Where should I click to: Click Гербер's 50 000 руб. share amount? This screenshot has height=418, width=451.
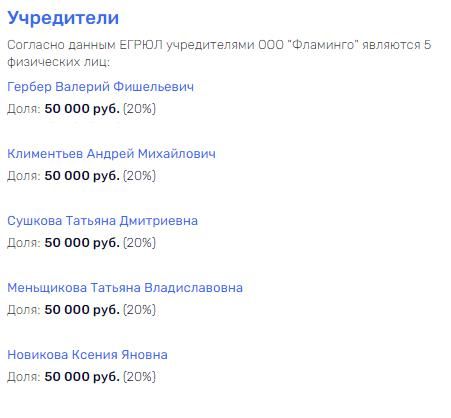[x=82, y=109]
